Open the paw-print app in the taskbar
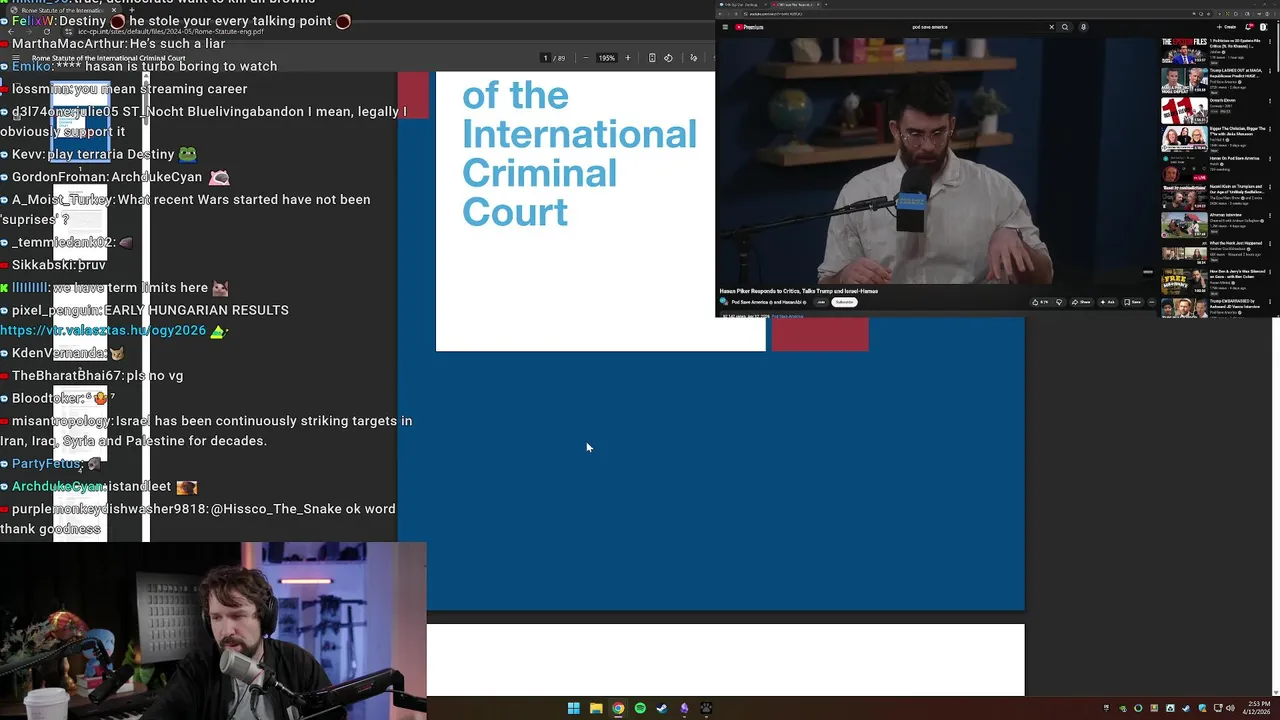 706,708
